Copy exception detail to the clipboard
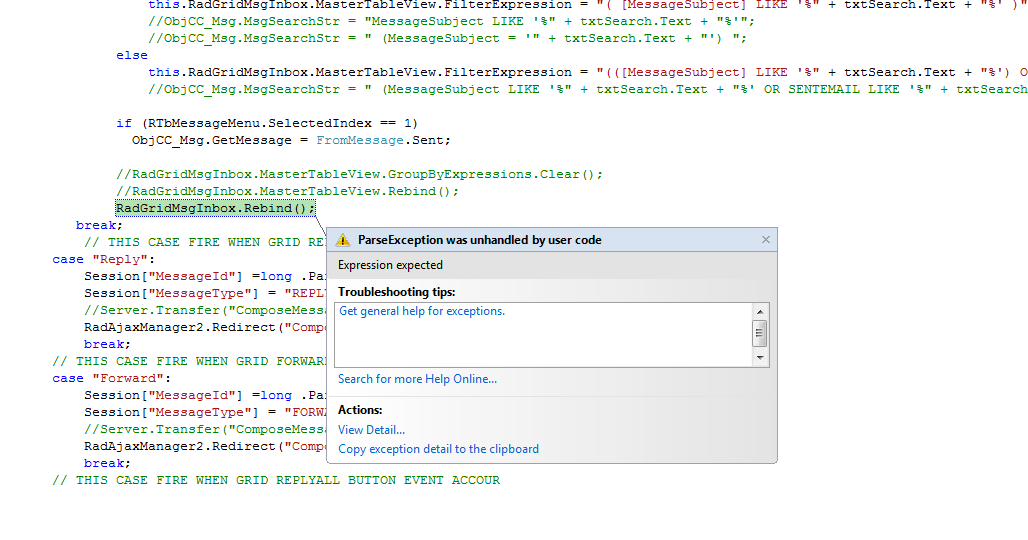The height and width of the screenshot is (540, 1028). [x=438, y=449]
